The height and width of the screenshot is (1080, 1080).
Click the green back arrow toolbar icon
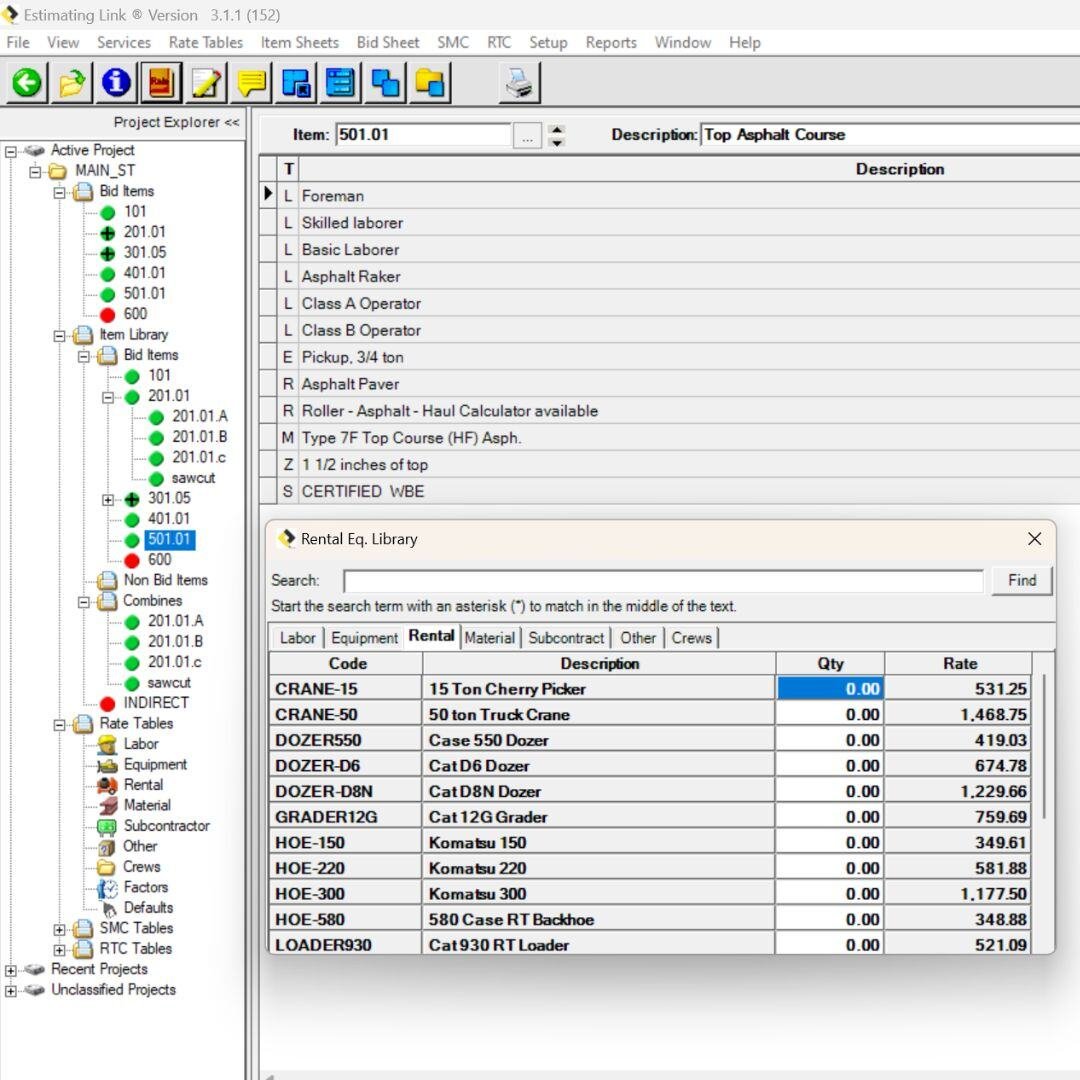pyautogui.click(x=26, y=83)
